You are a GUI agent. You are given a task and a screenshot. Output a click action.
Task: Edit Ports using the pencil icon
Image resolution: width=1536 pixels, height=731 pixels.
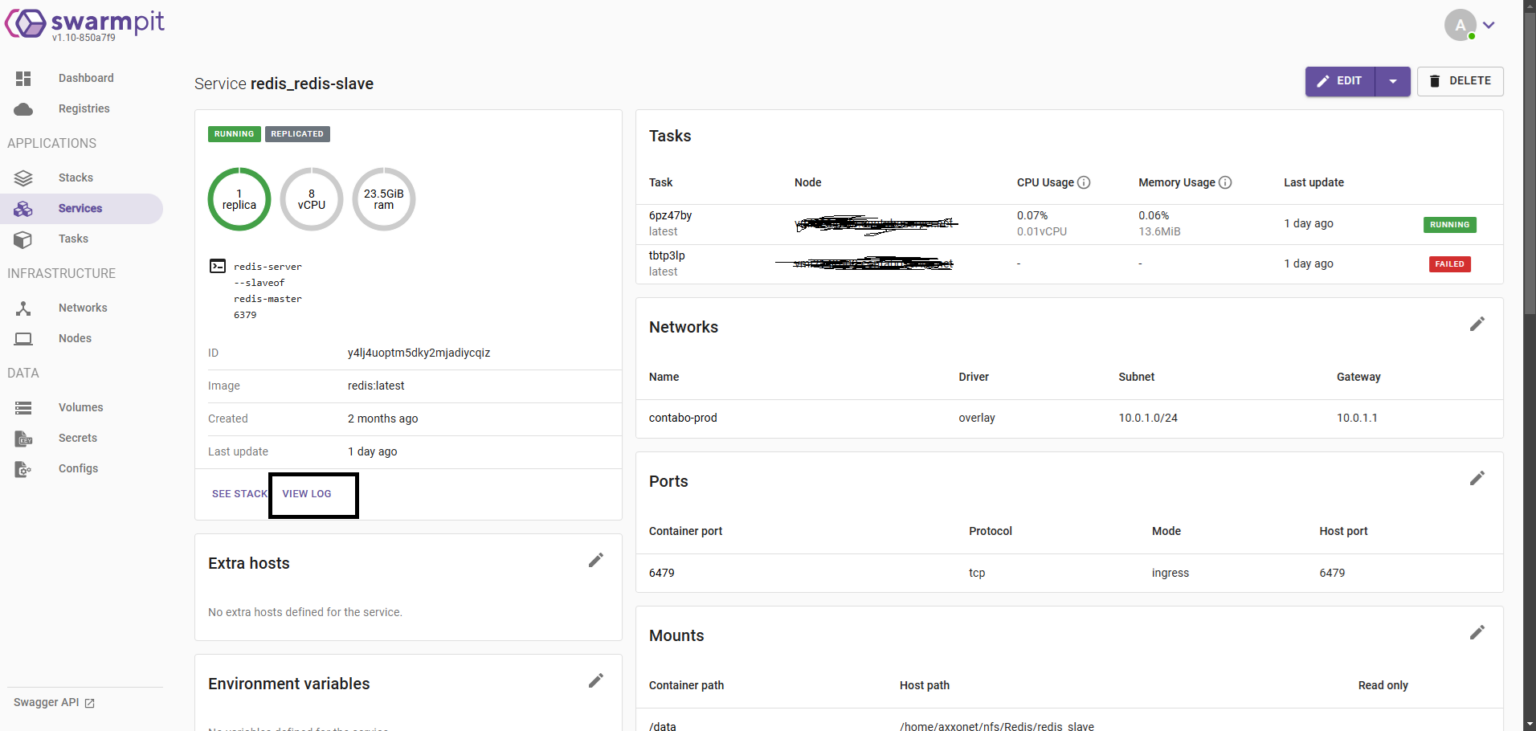tap(1477, 478)
